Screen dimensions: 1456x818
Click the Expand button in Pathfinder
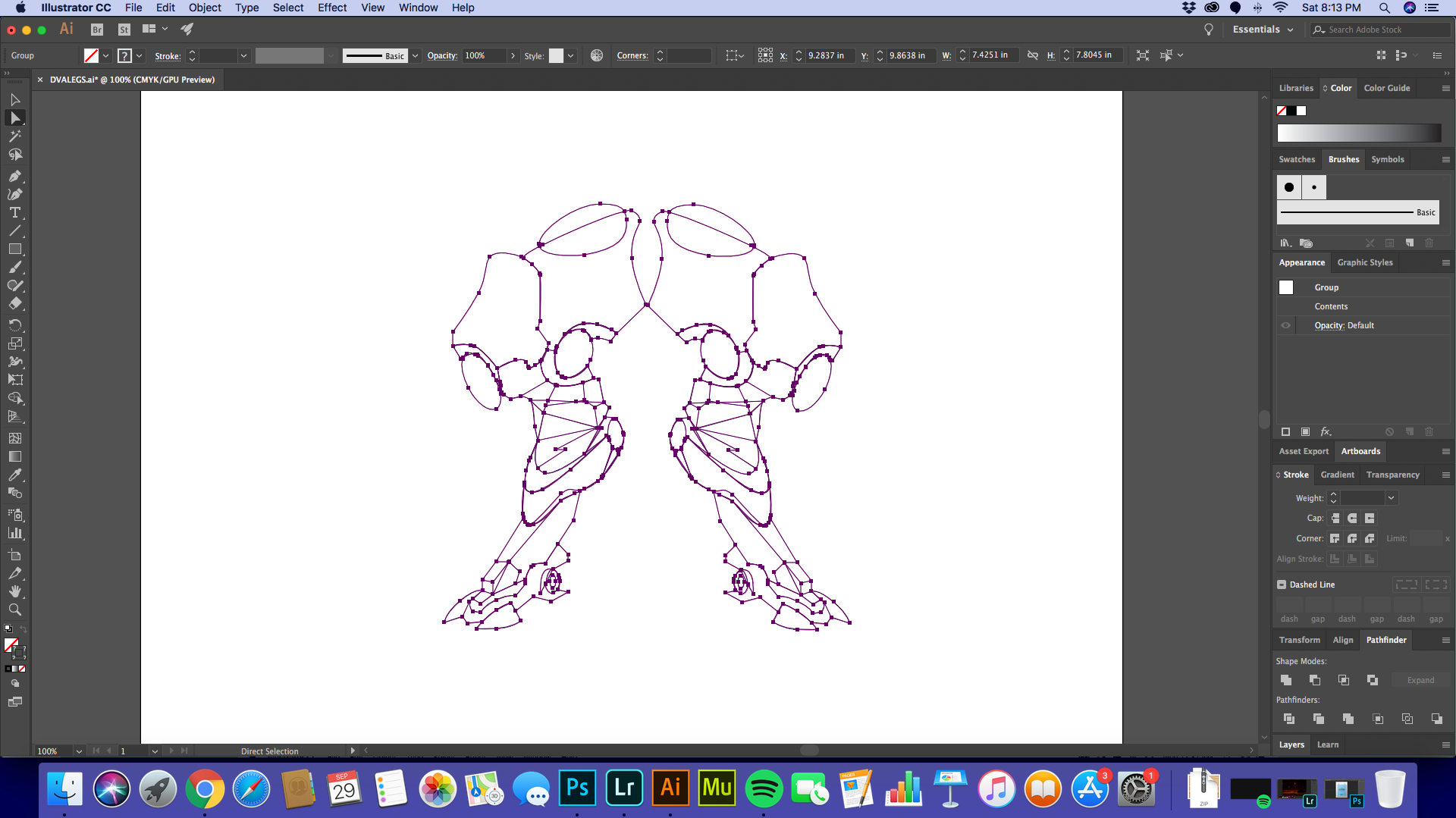(x=1420, y=680)
